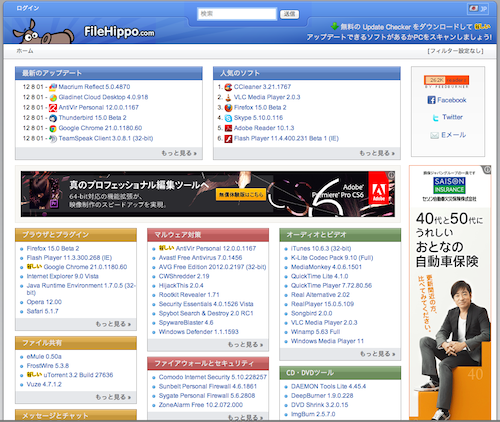Click the FileHippo hippo logo
Viewport: 500px width, 422px height.
tap(43, 32)
